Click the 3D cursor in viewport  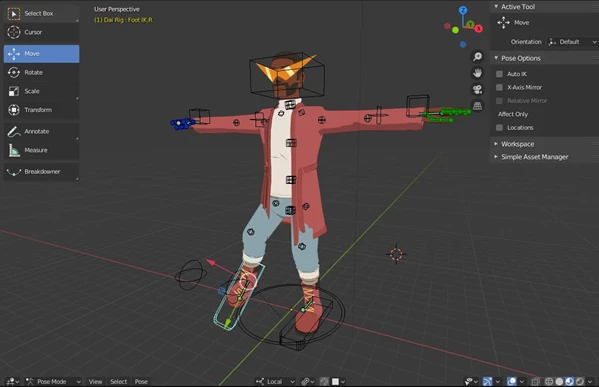coord(396,254)
